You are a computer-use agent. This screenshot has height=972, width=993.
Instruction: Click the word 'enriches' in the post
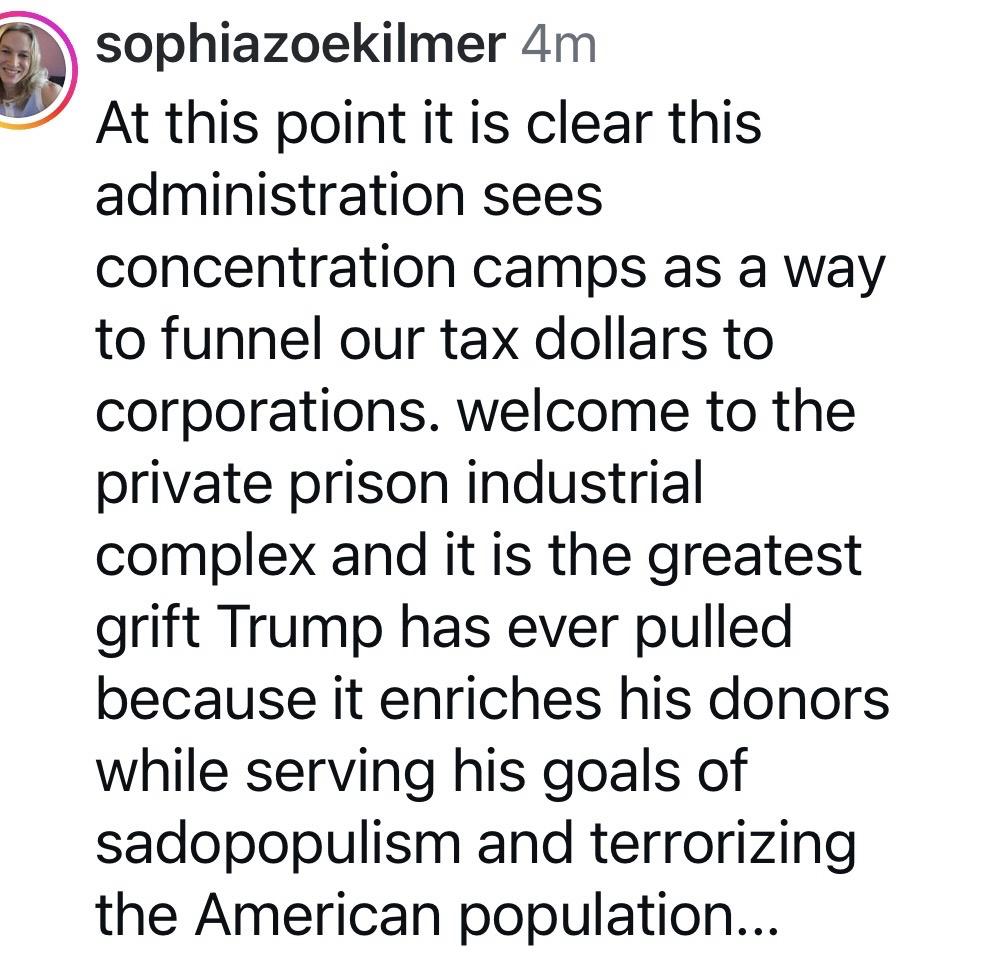point(457,702)
